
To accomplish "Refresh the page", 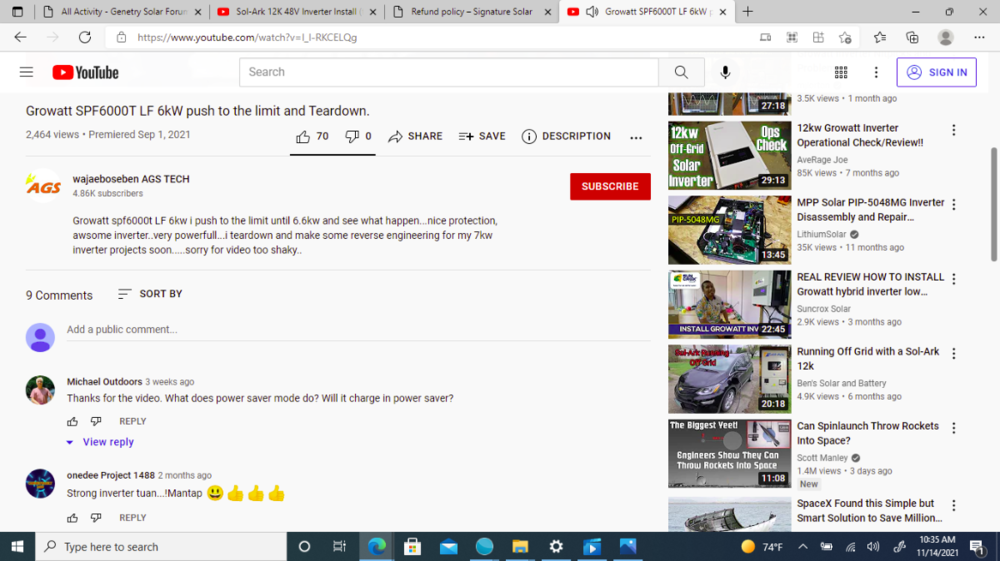I will click(x=85, y=38).
